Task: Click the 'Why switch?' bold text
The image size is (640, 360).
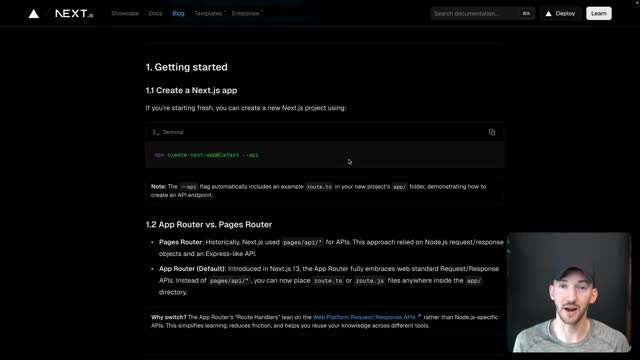Action: [169, 317]
